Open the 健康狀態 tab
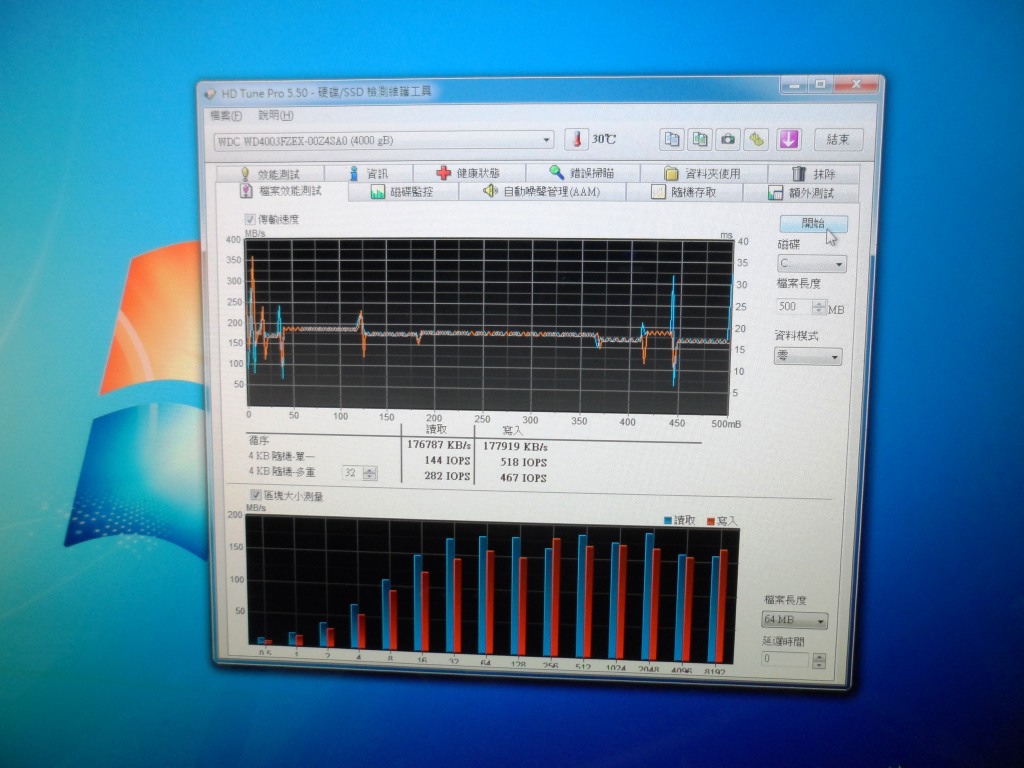The width and height of the screenshot is (1024, 768). click(469, 173)
